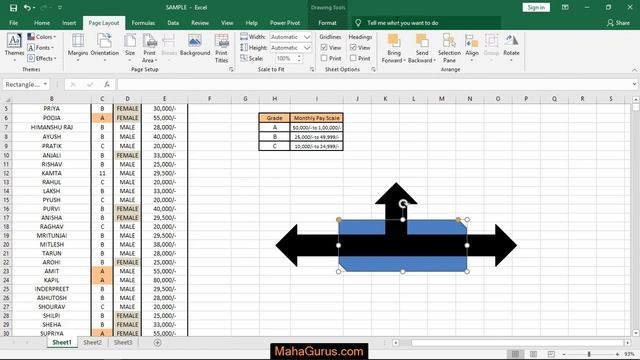640x360 pixels.
Task: Switch to Sheet2 tab
Action: (92, 342)
